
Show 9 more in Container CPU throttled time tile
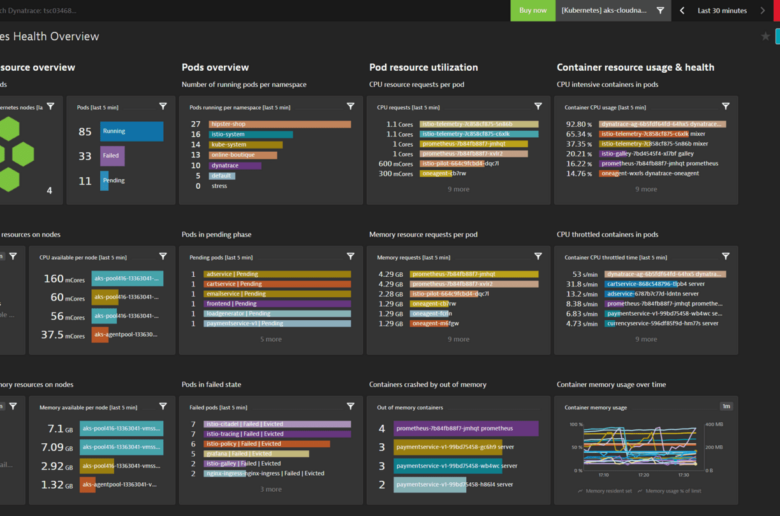[646, 339]
